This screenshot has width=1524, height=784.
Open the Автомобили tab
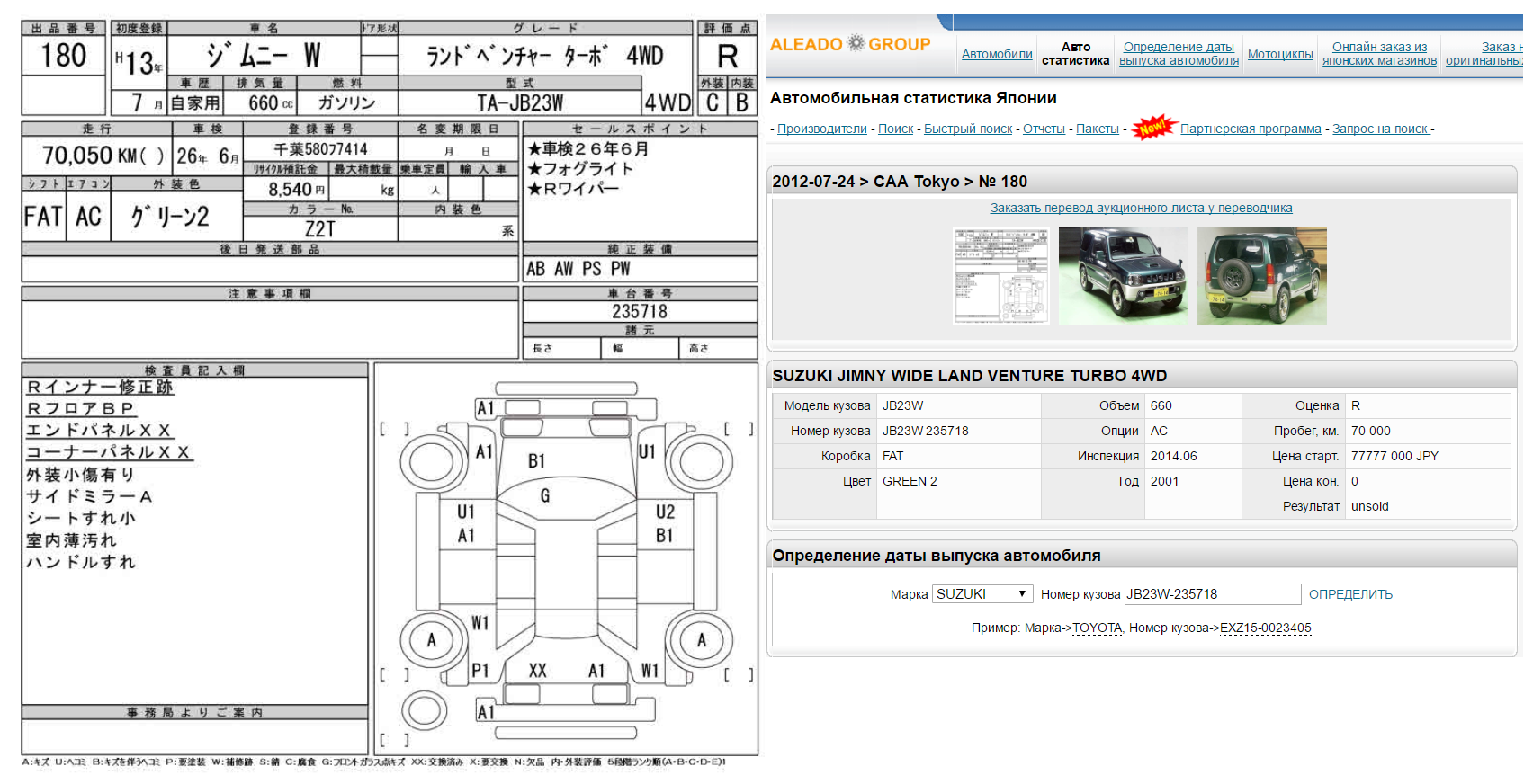997,54
